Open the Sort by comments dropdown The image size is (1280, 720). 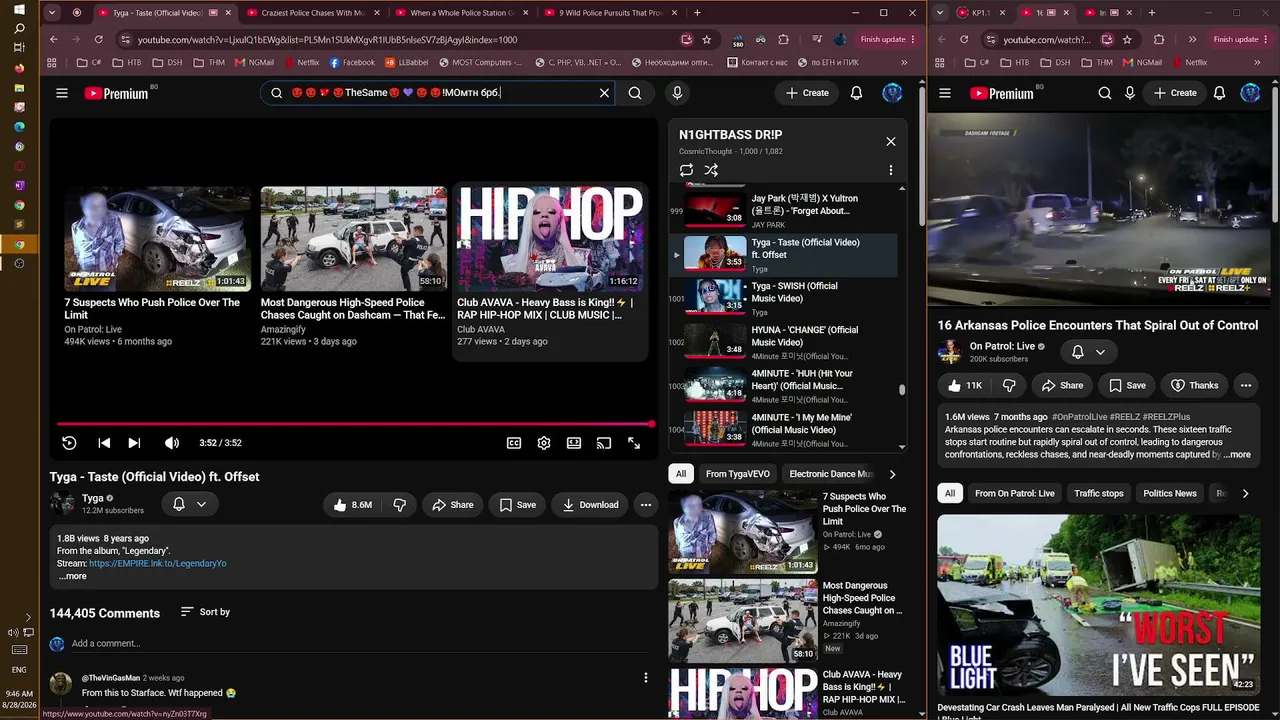(205, 612)
